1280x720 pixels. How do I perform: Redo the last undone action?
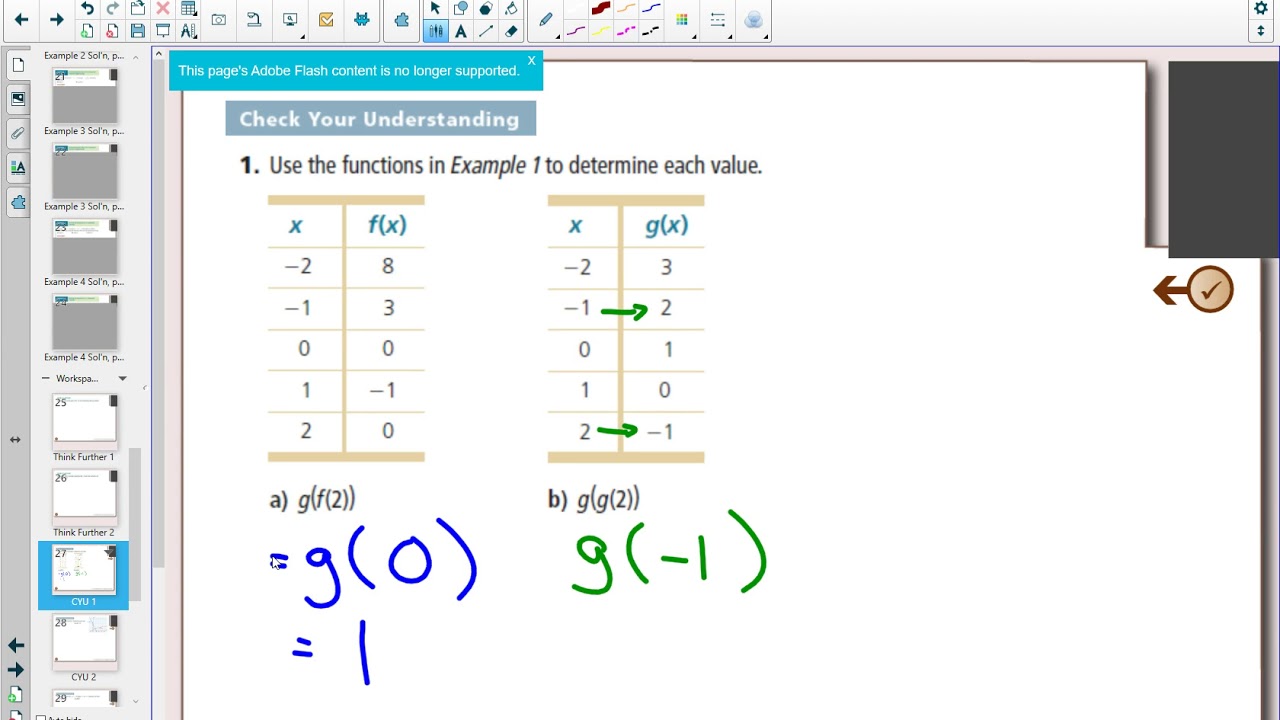click(x=112, y=9)
